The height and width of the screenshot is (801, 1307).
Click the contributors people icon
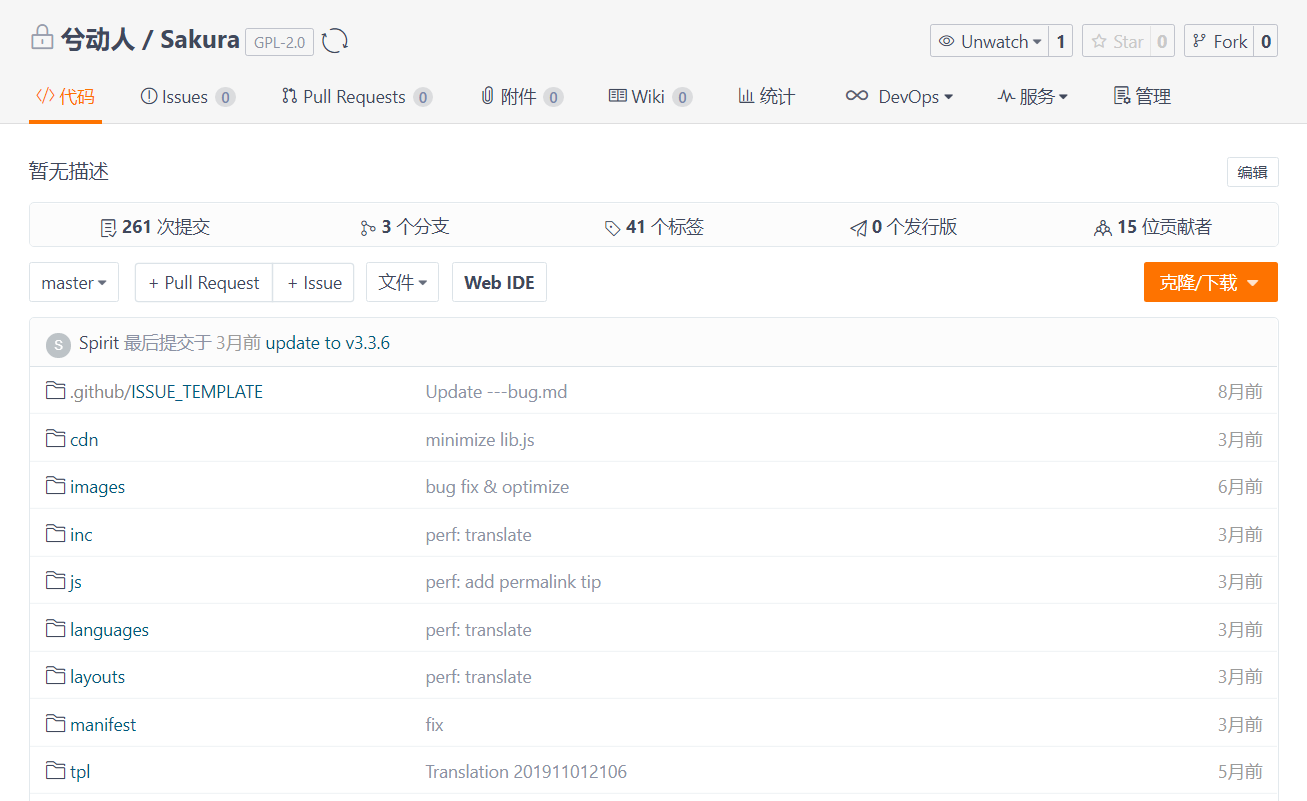1103,228
